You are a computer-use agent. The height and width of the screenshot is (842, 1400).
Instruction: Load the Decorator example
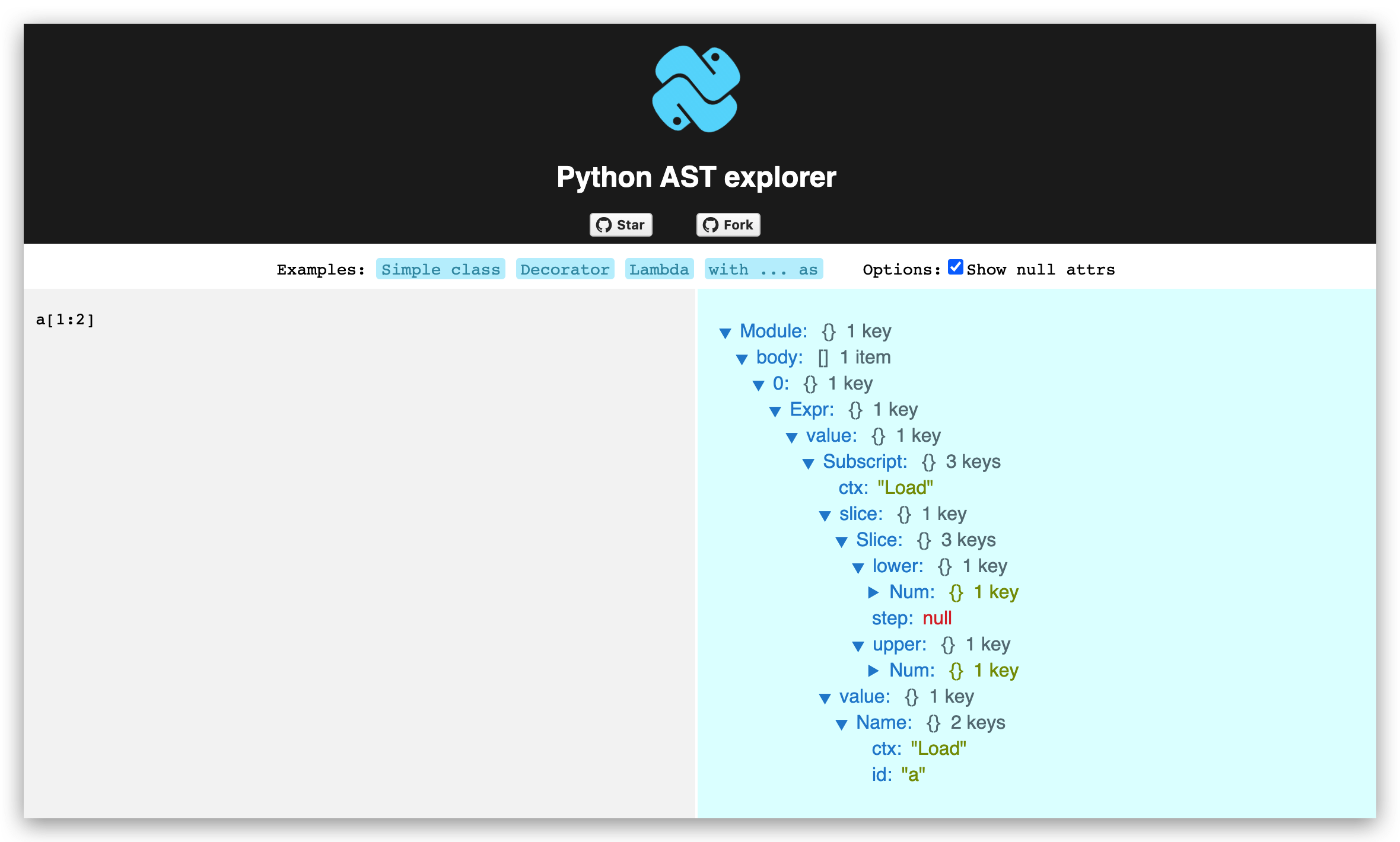point(565,269)
